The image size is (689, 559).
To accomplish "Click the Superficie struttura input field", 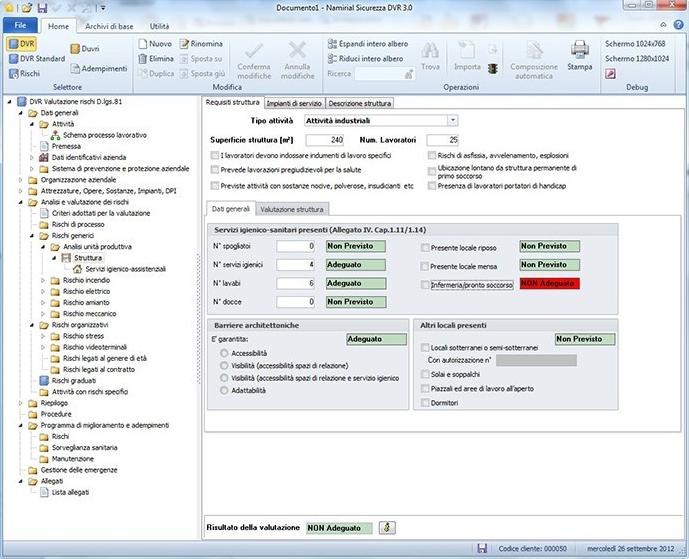I will (324, 139).
